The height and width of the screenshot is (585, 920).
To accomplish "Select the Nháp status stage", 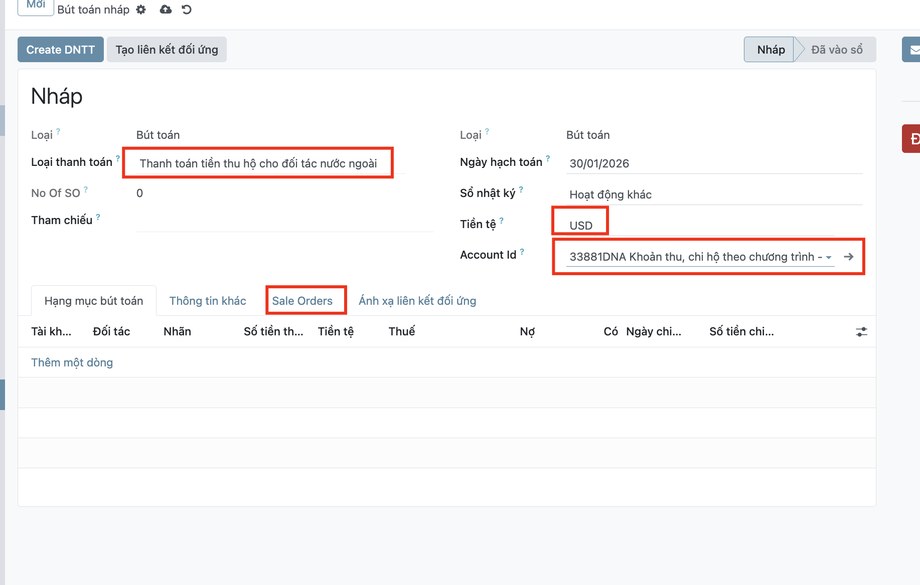I will point(770,50).
